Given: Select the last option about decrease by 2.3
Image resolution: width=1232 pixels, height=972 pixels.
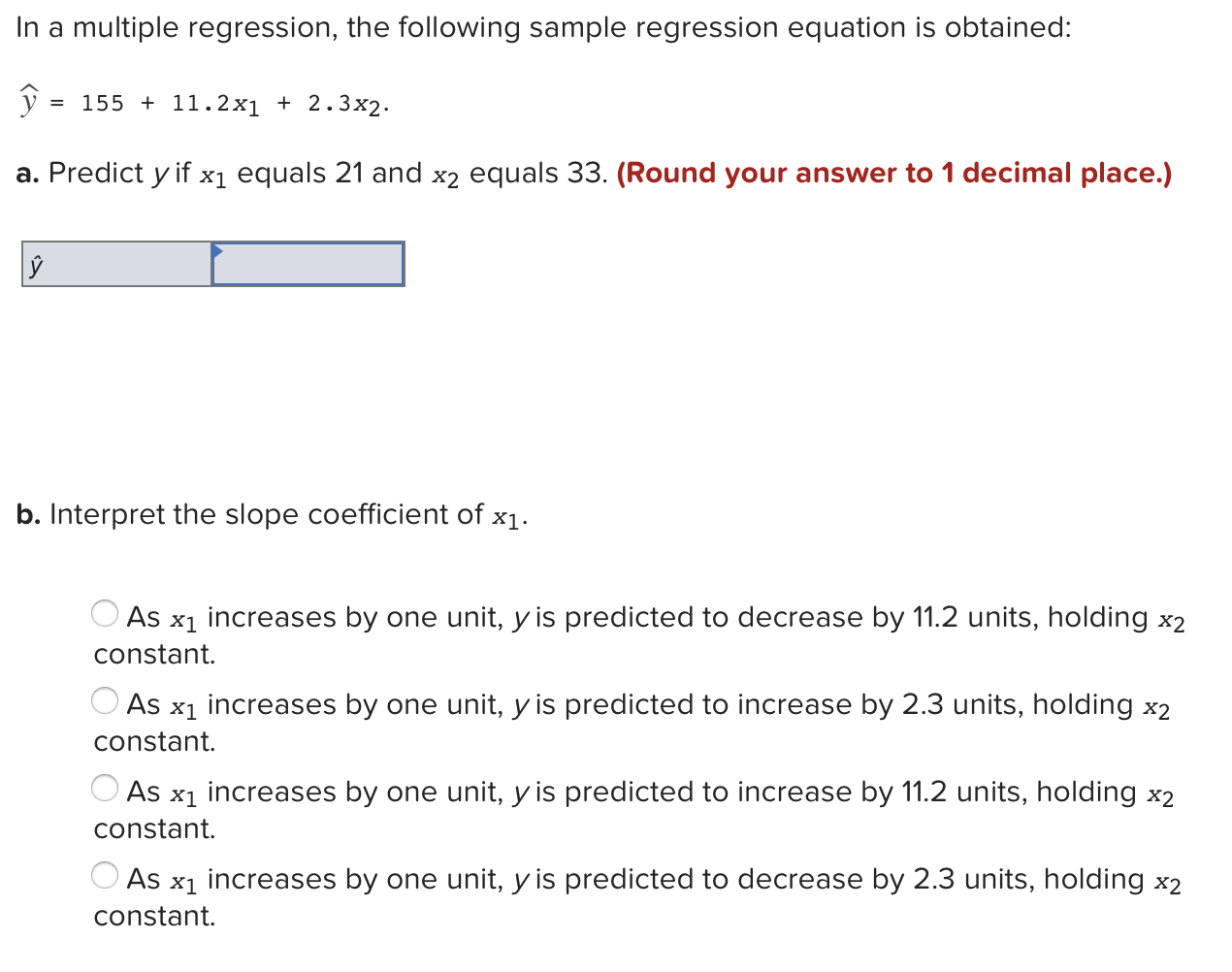Looking at the screenshot, I should (x=105, y=875).
